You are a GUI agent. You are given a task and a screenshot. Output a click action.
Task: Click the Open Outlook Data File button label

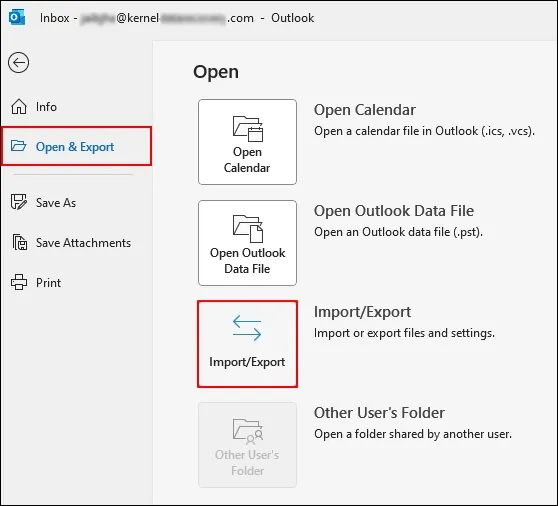[247, 260]
